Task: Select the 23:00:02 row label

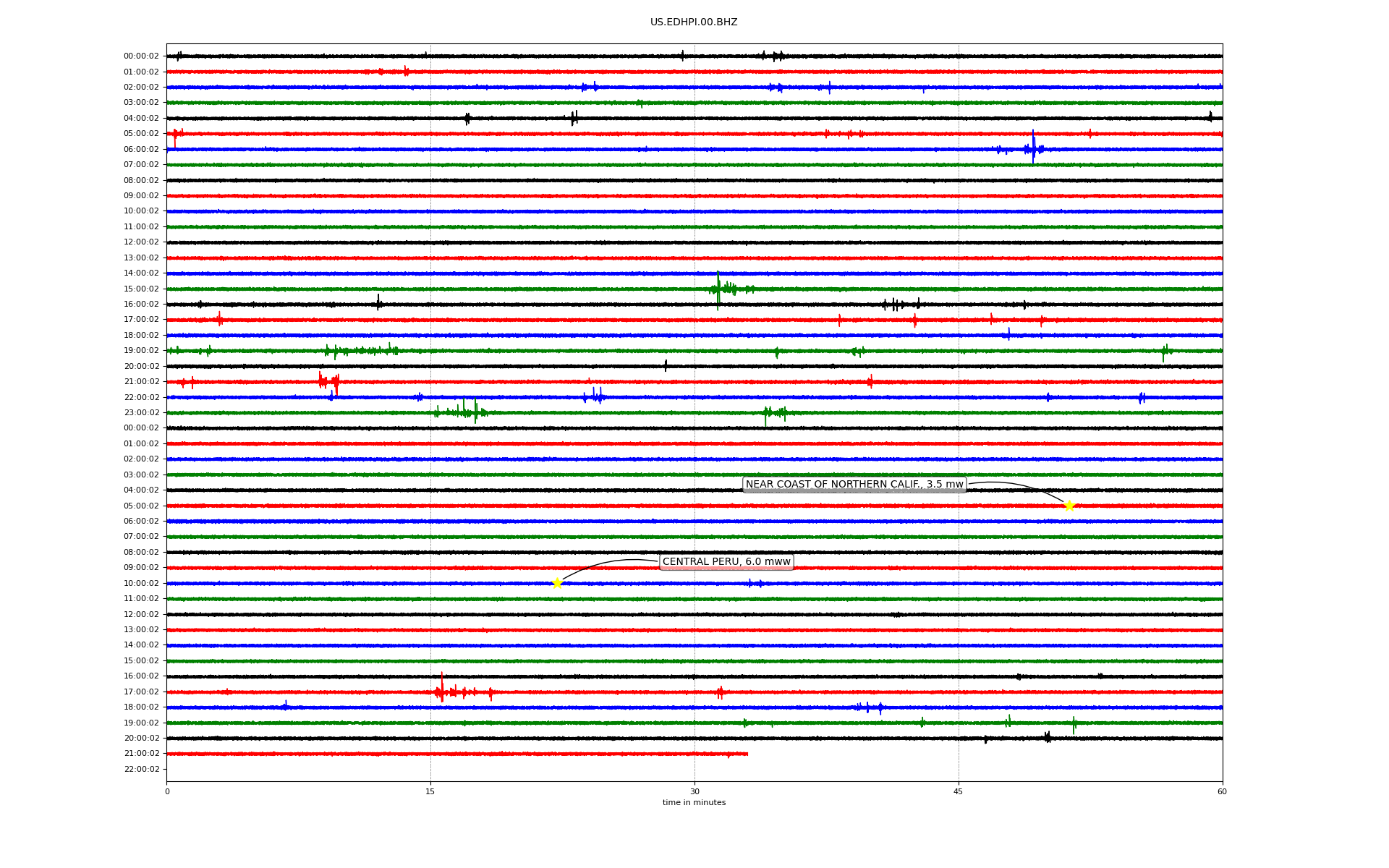Action: tap(142, 413)
